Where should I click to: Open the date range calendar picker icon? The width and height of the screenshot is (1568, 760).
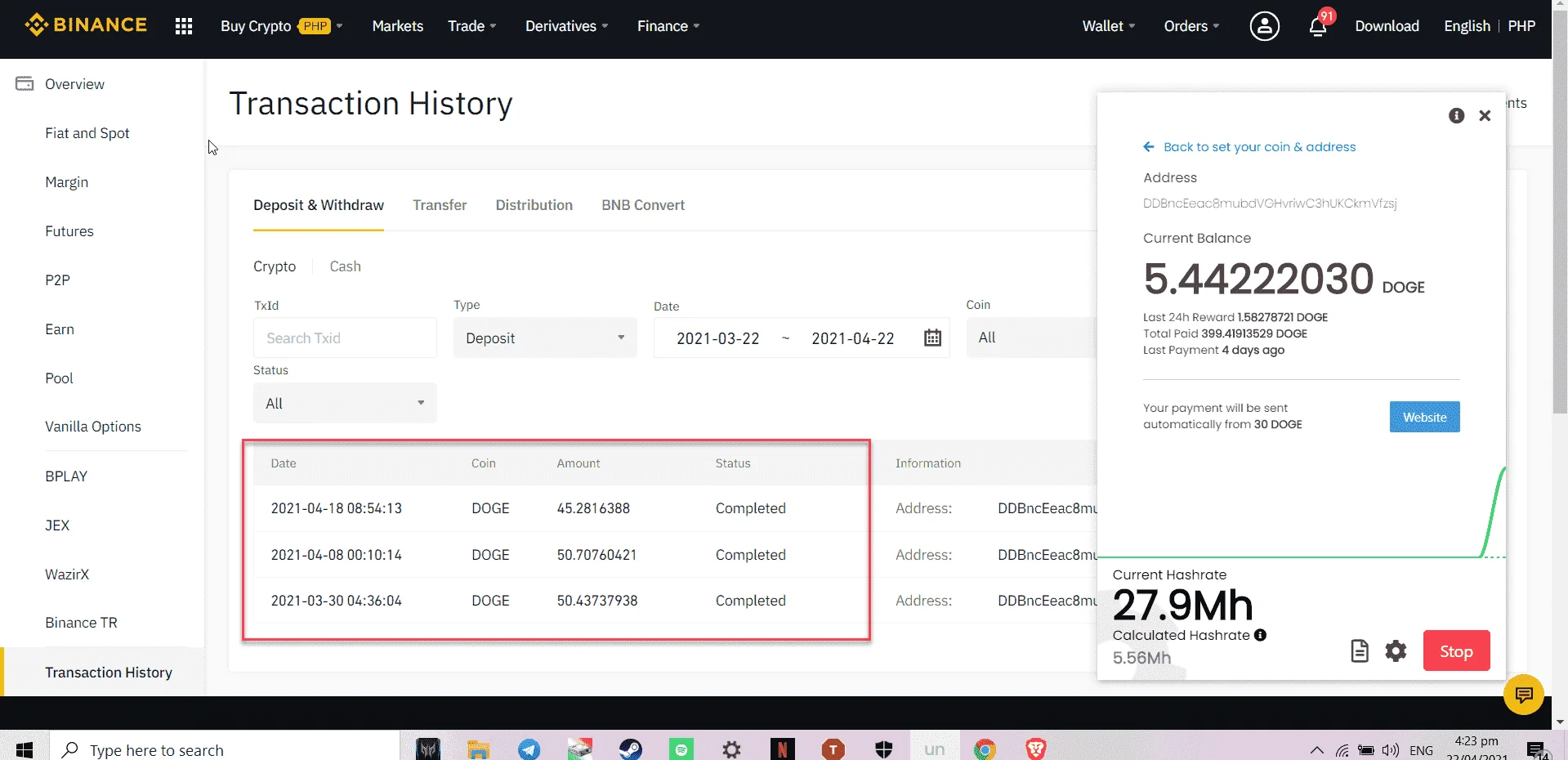(x=932, y=338)
